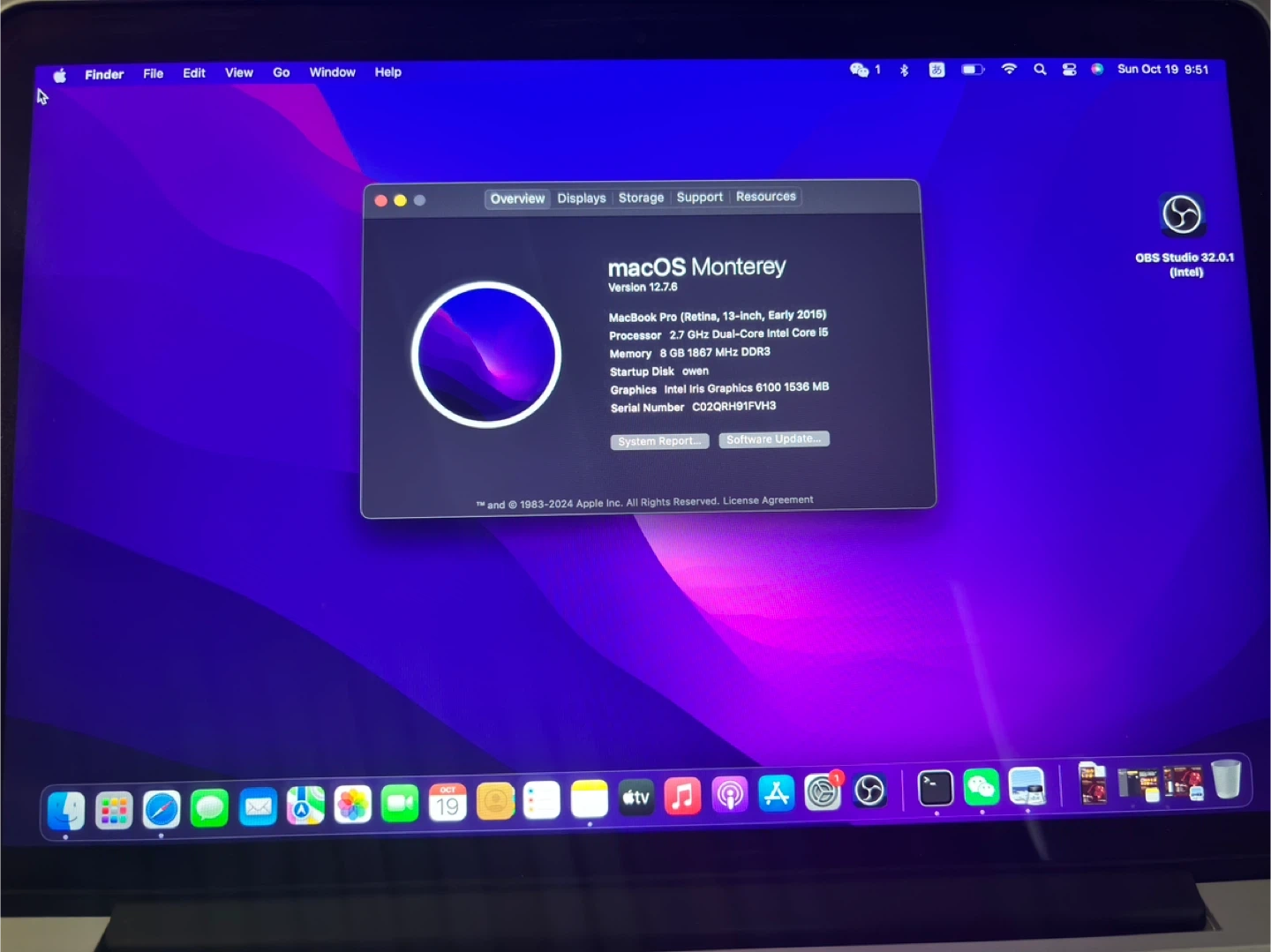Viewport: 1271px width, 952px height.
Task: Launch the App Store from dock
Action: click(x=777, y=793)
